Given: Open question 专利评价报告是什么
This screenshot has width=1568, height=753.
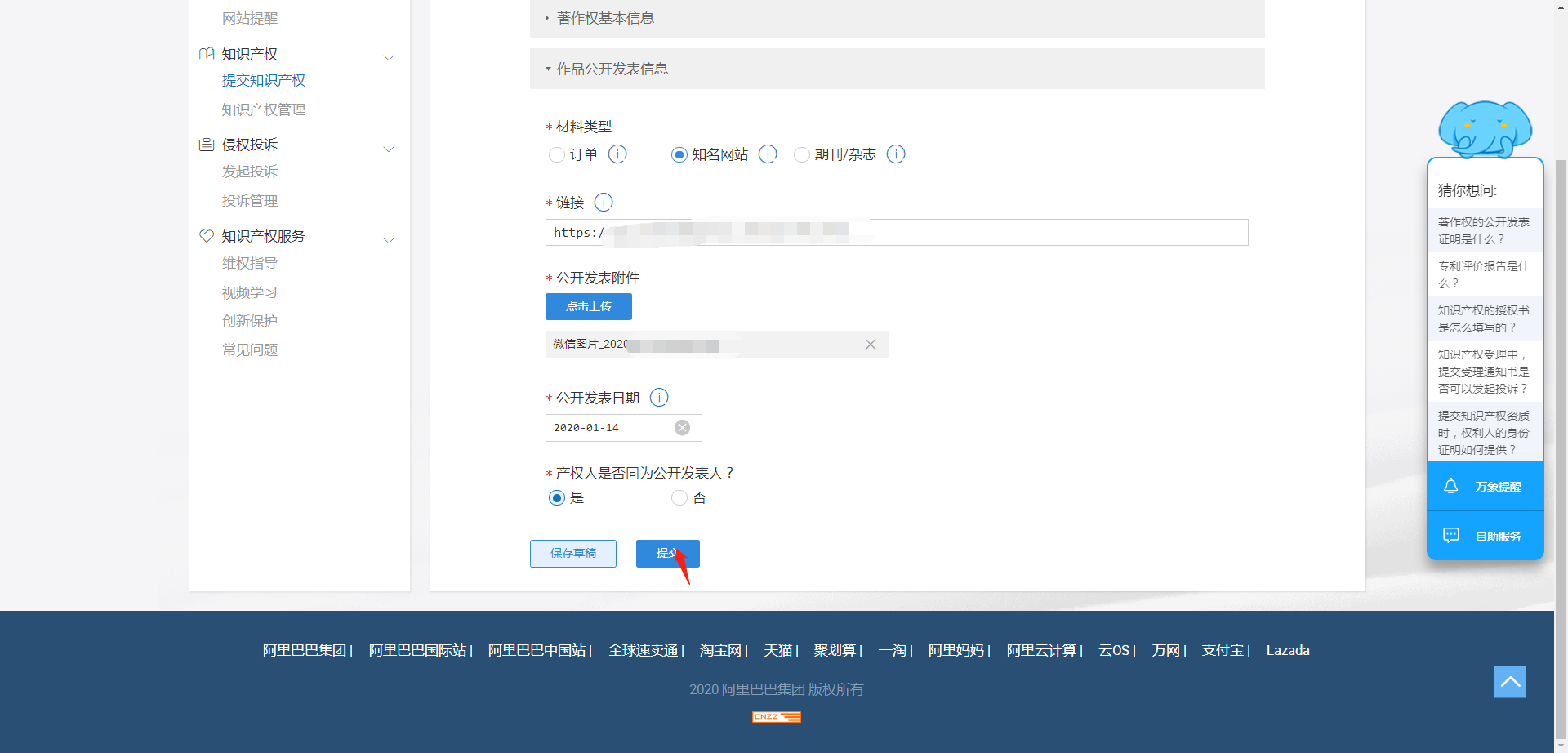Looking at the screenshot, I should click(x=1486, y=274).
